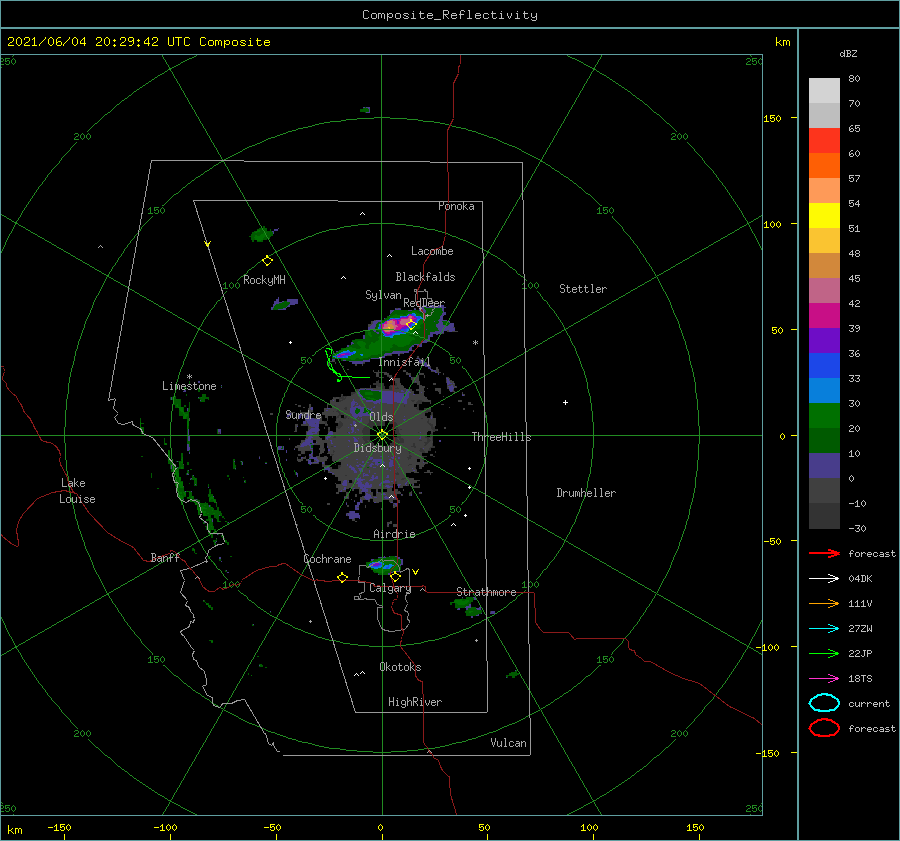Click the 18TS legend label
The image size is (900, 841).
[x=860, y=679]
